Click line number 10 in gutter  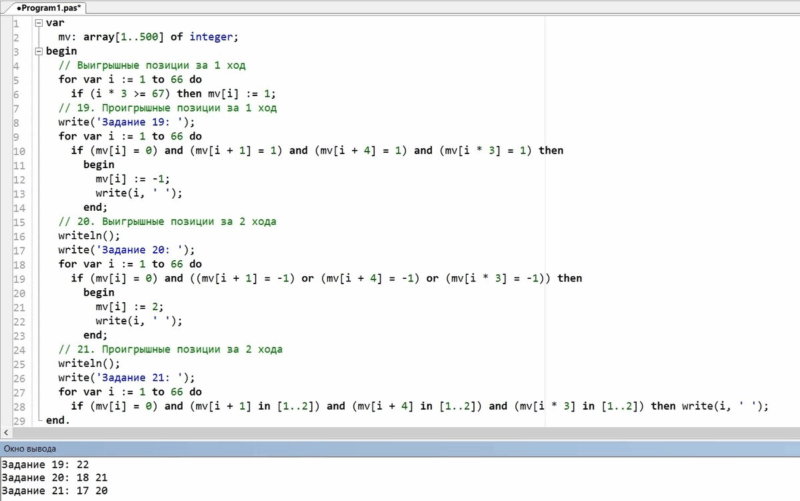tap(19, 151)
